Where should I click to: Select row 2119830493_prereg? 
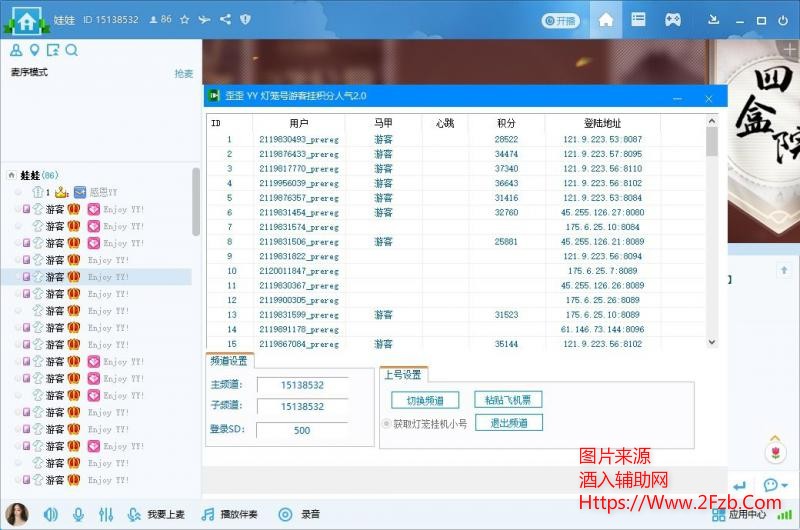coord(456,139)
